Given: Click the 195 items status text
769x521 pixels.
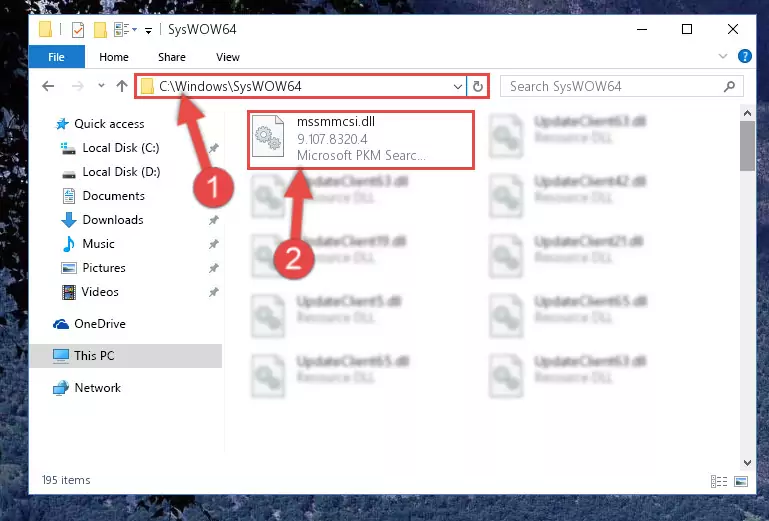Looking at the screenshot, I should click(66, 480).
